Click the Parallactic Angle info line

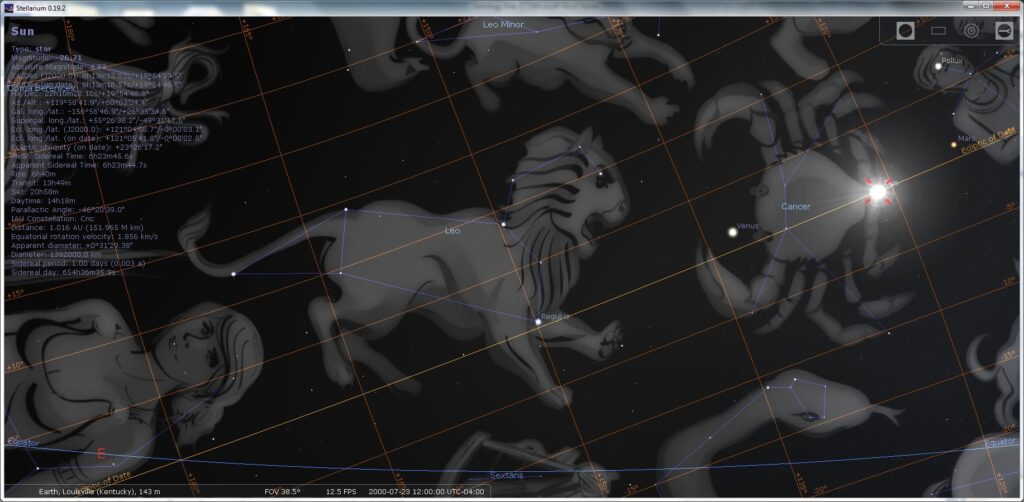click(68, 210)
